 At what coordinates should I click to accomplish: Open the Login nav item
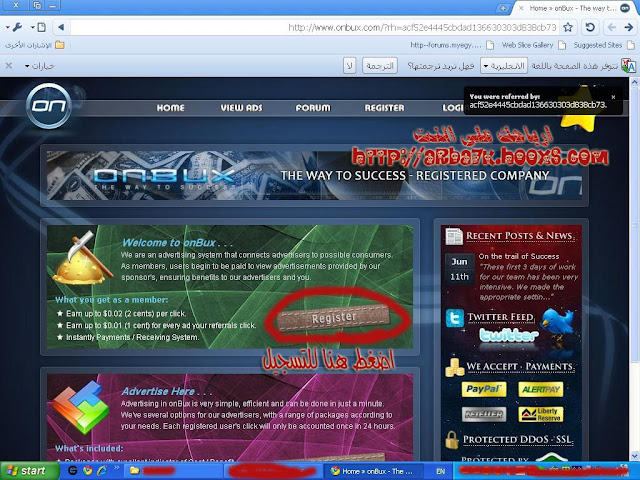pos(453,108)
